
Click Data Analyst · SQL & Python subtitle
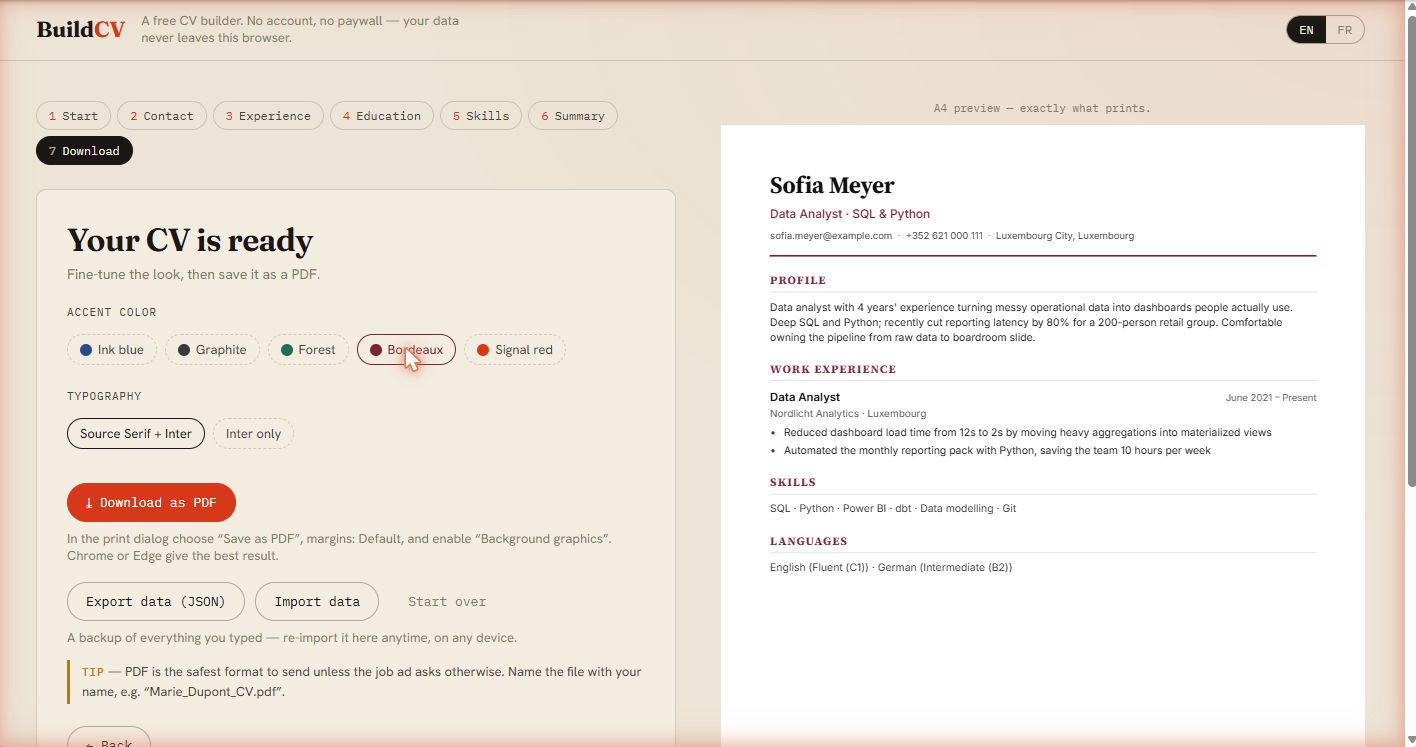850,214
